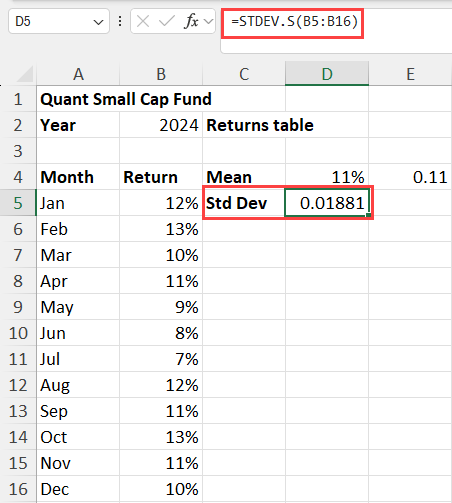The image size is (452, 503).
Task: Click cell E4 showing 0.11
Action: (410, 177)
